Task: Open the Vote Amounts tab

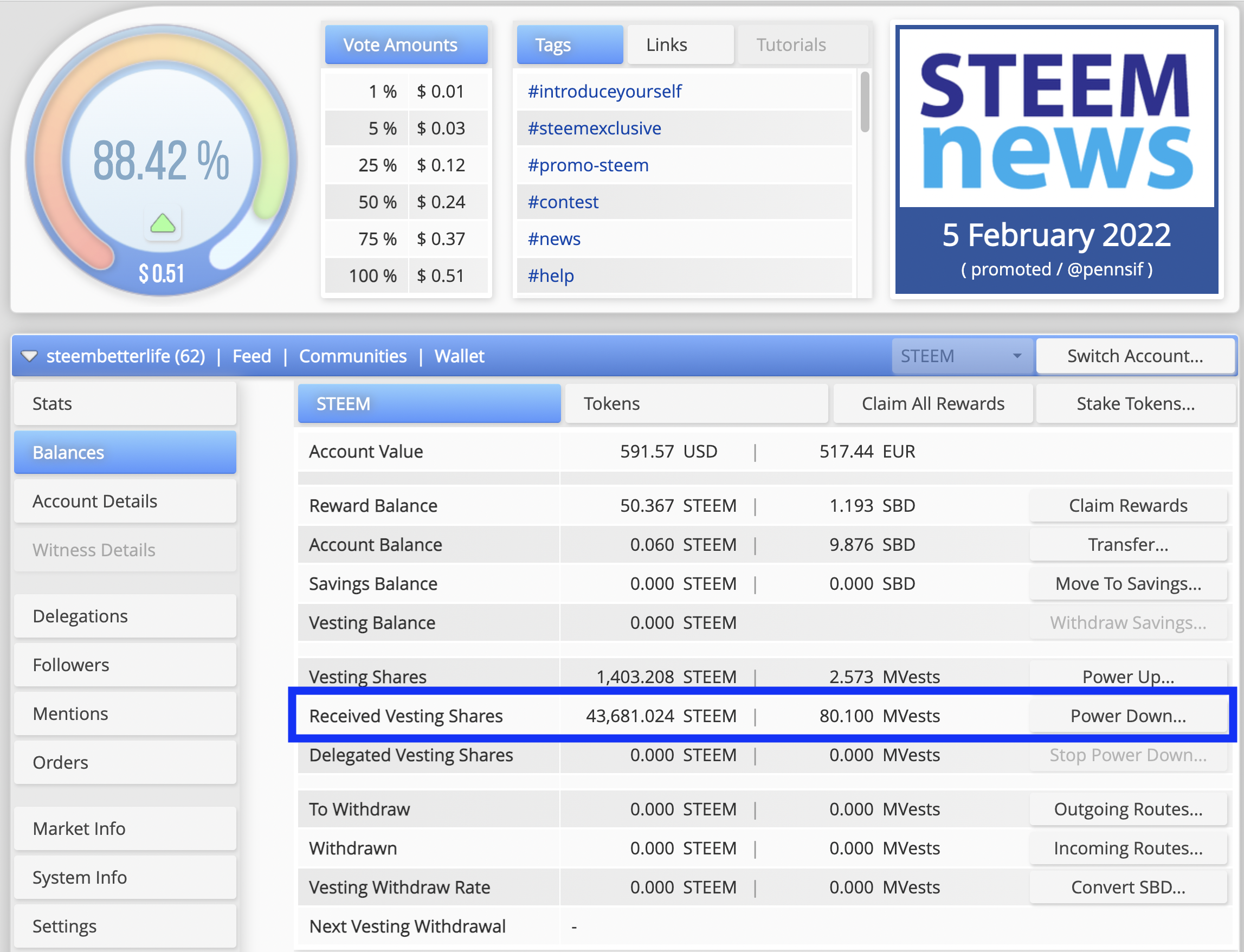Action: [406, 45]
